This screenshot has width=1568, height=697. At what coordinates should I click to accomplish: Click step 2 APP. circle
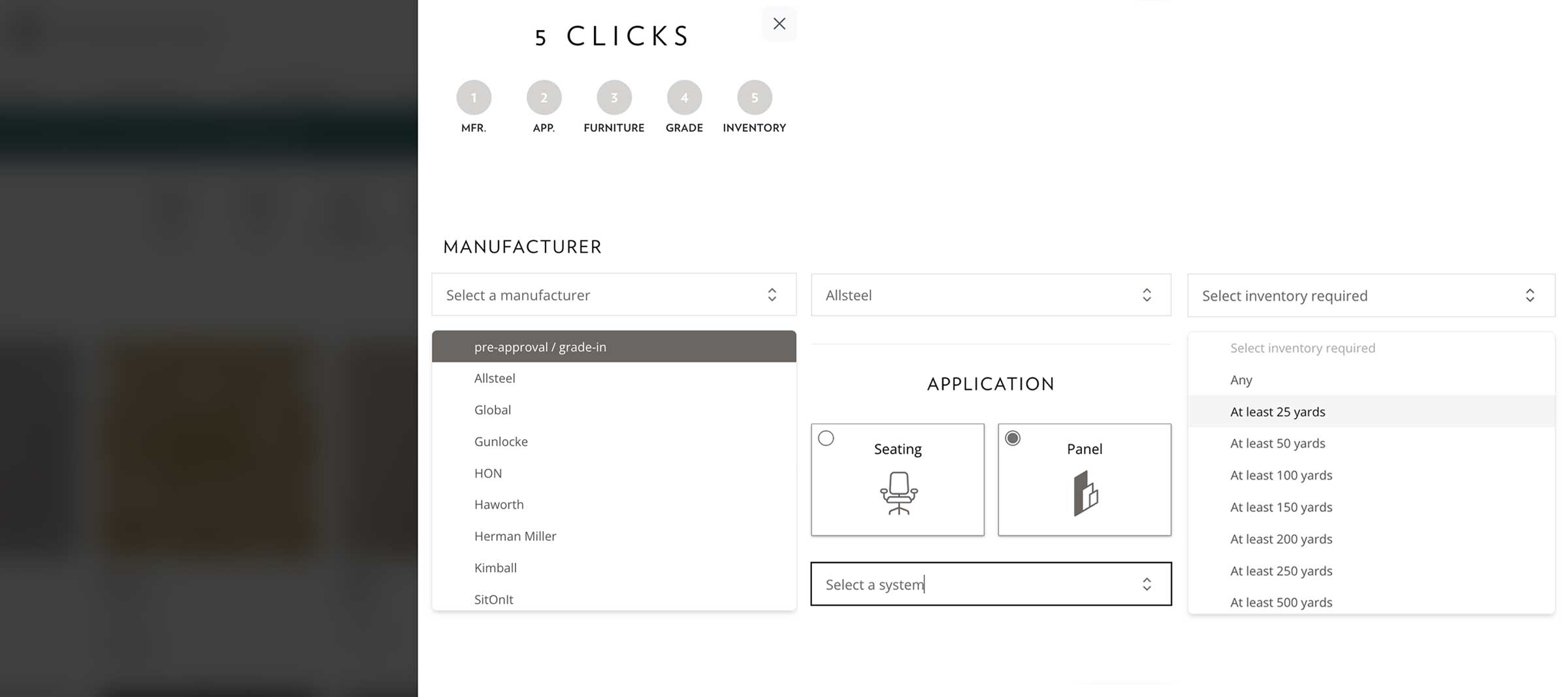pos(544,98)
